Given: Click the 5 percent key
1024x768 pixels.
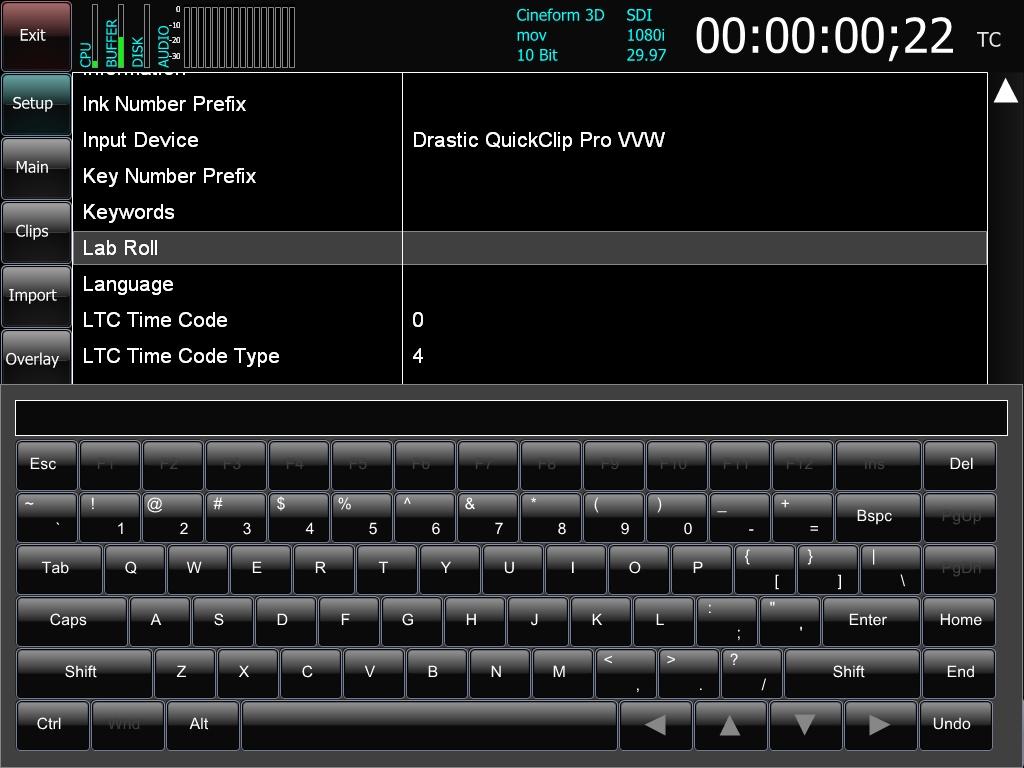Looking at the screenshot, I should pyautogui.click(x=362, y=517).
